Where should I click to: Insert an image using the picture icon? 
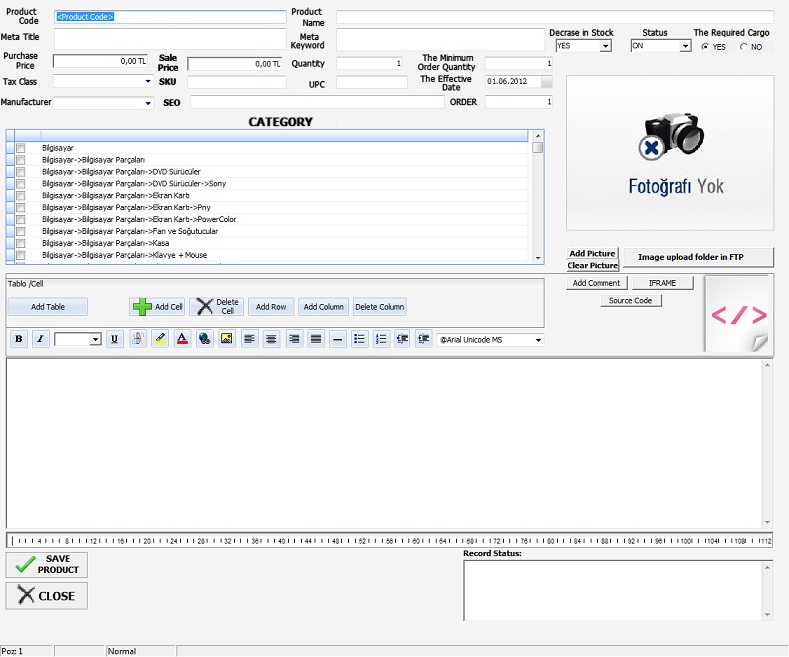coord(226,339)
